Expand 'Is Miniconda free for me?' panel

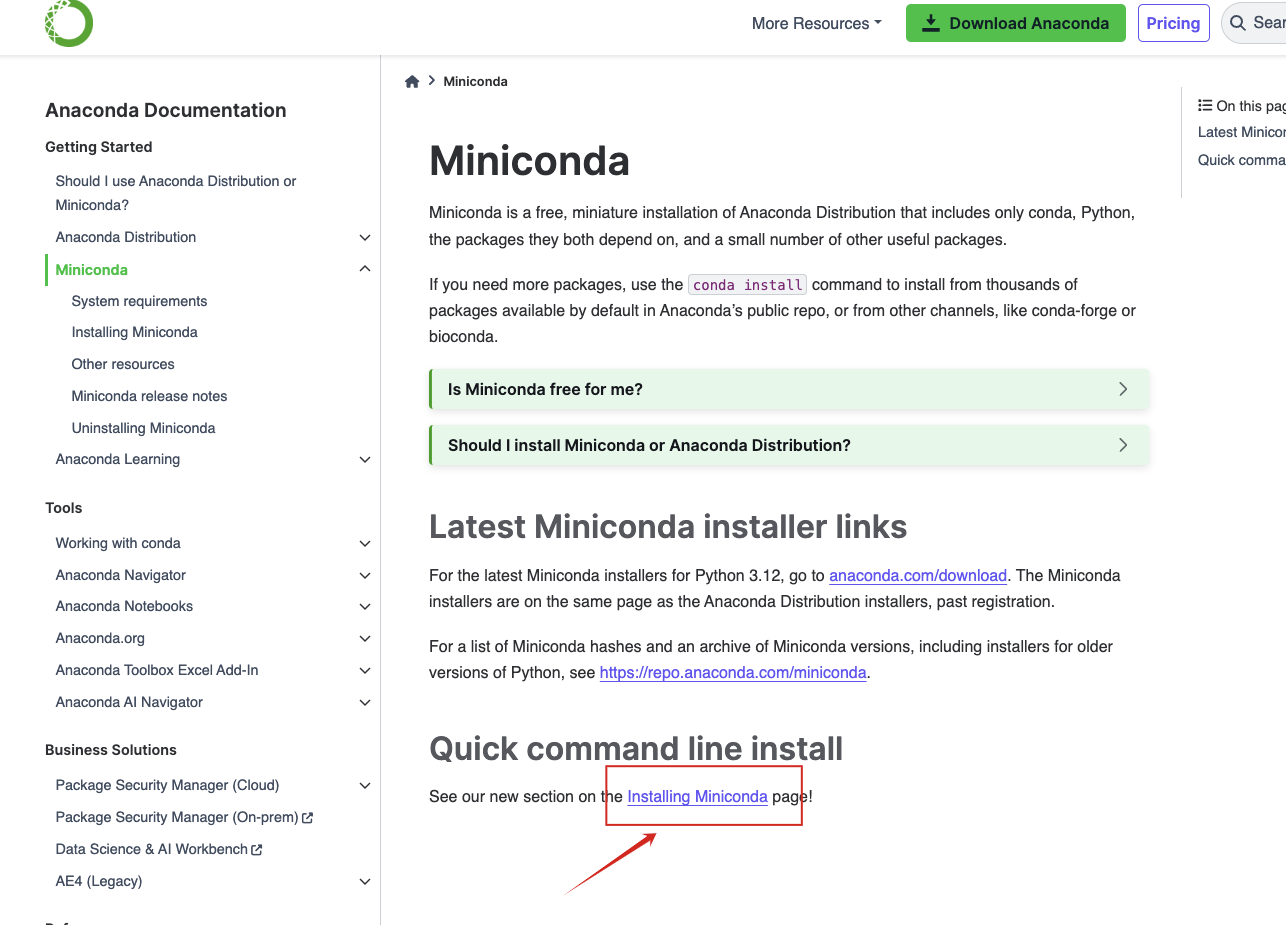click(789, 389)
